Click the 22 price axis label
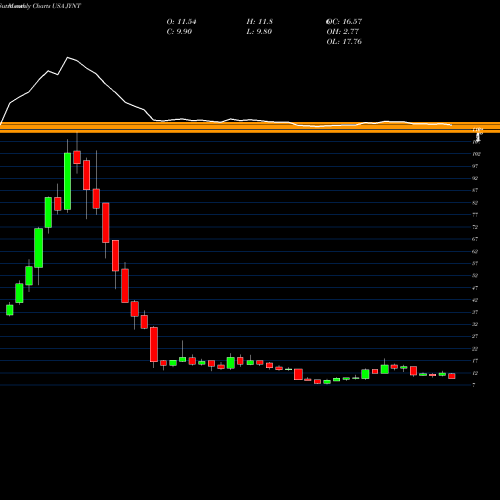 pos(475,349)
